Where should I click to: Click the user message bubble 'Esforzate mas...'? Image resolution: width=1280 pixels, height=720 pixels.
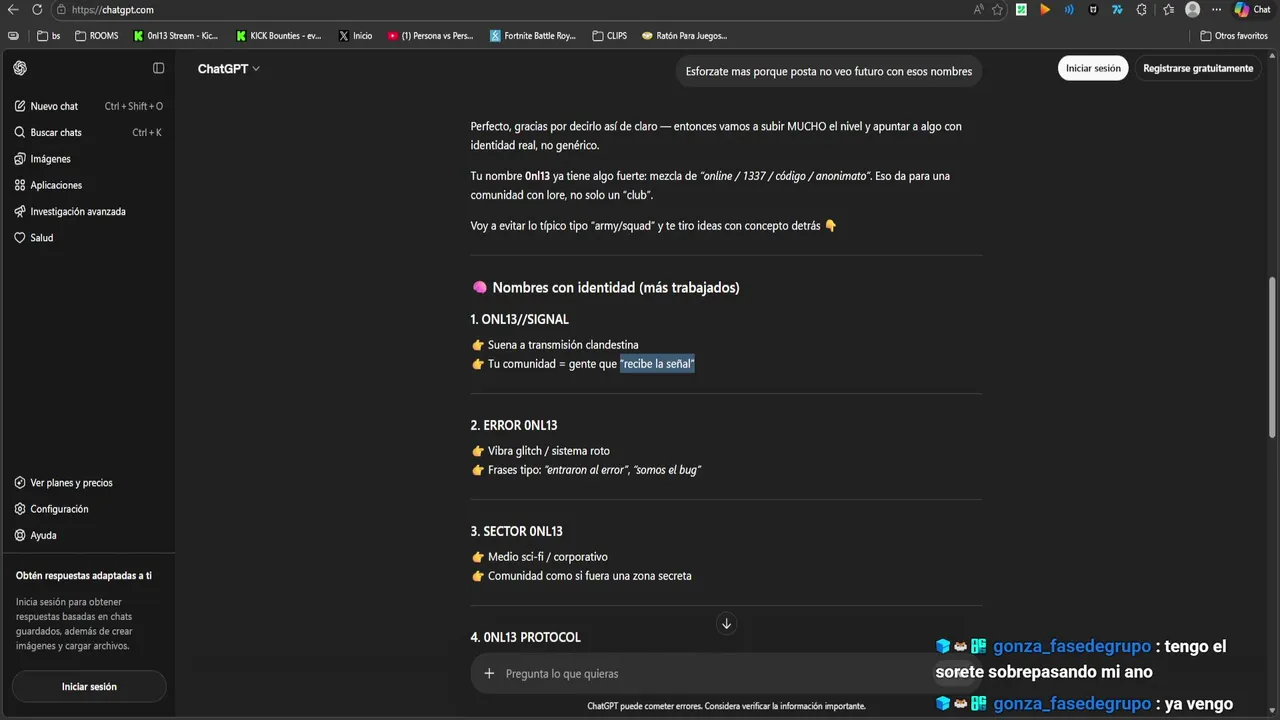829,72
